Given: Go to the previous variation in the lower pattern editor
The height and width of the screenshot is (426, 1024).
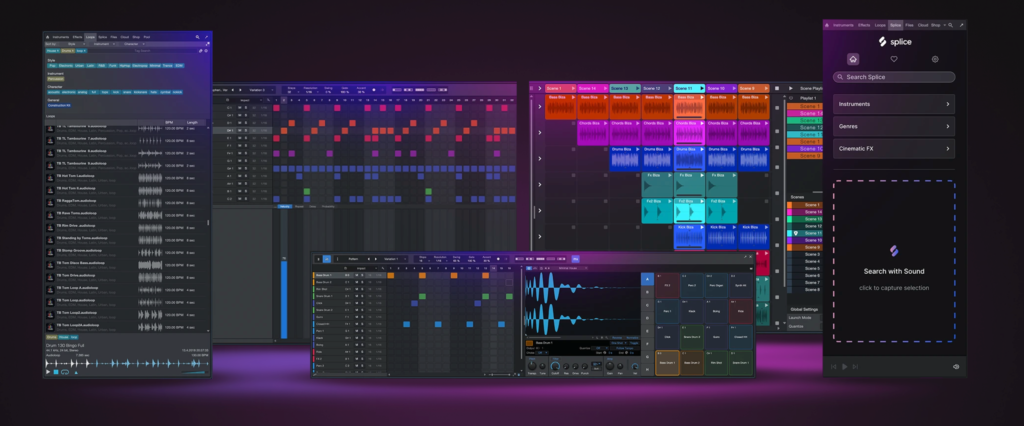Looking at the screenshot, I should pos(369,259).
